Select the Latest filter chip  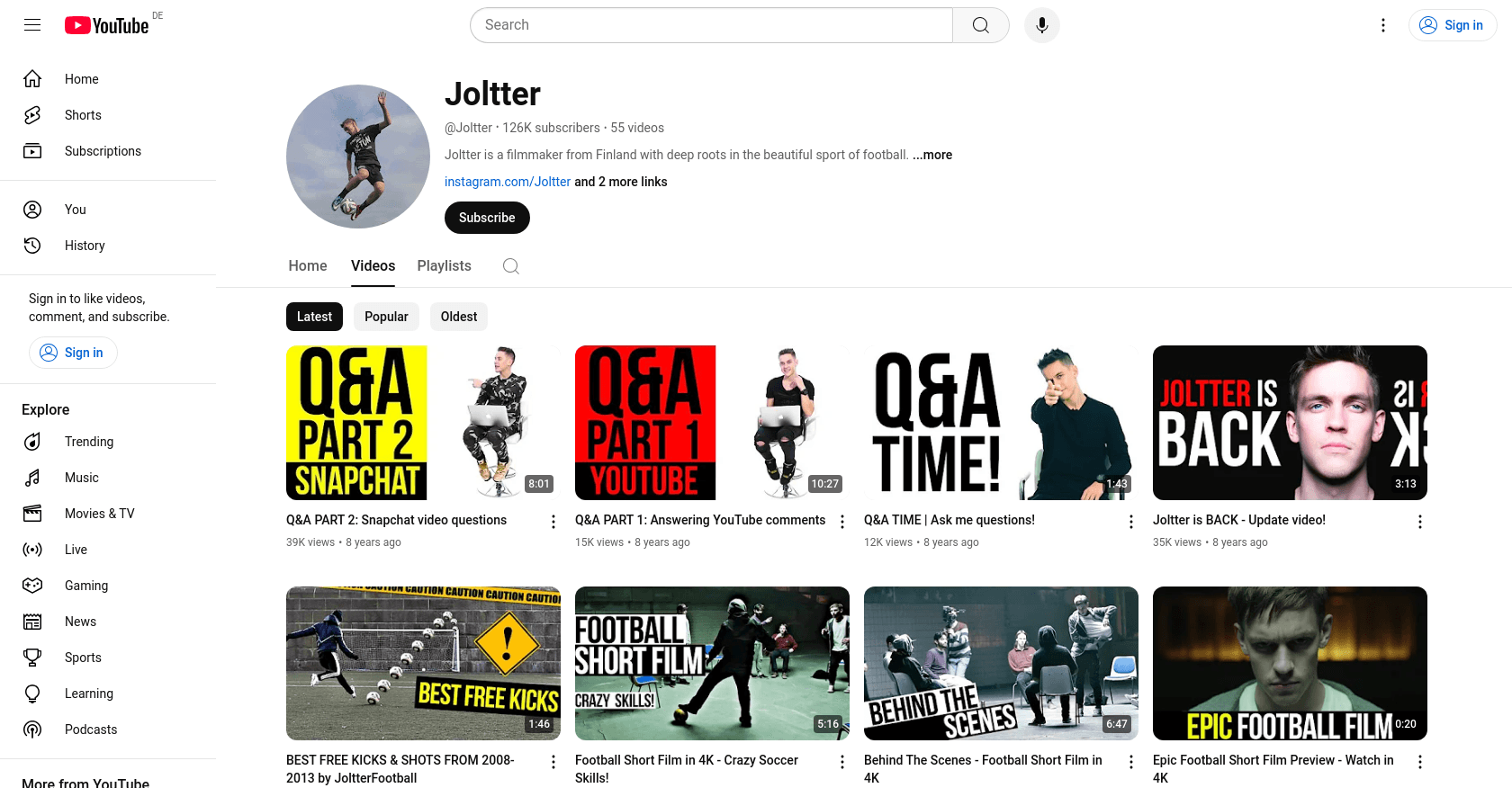pyautogui.click(x=314, y=317)
